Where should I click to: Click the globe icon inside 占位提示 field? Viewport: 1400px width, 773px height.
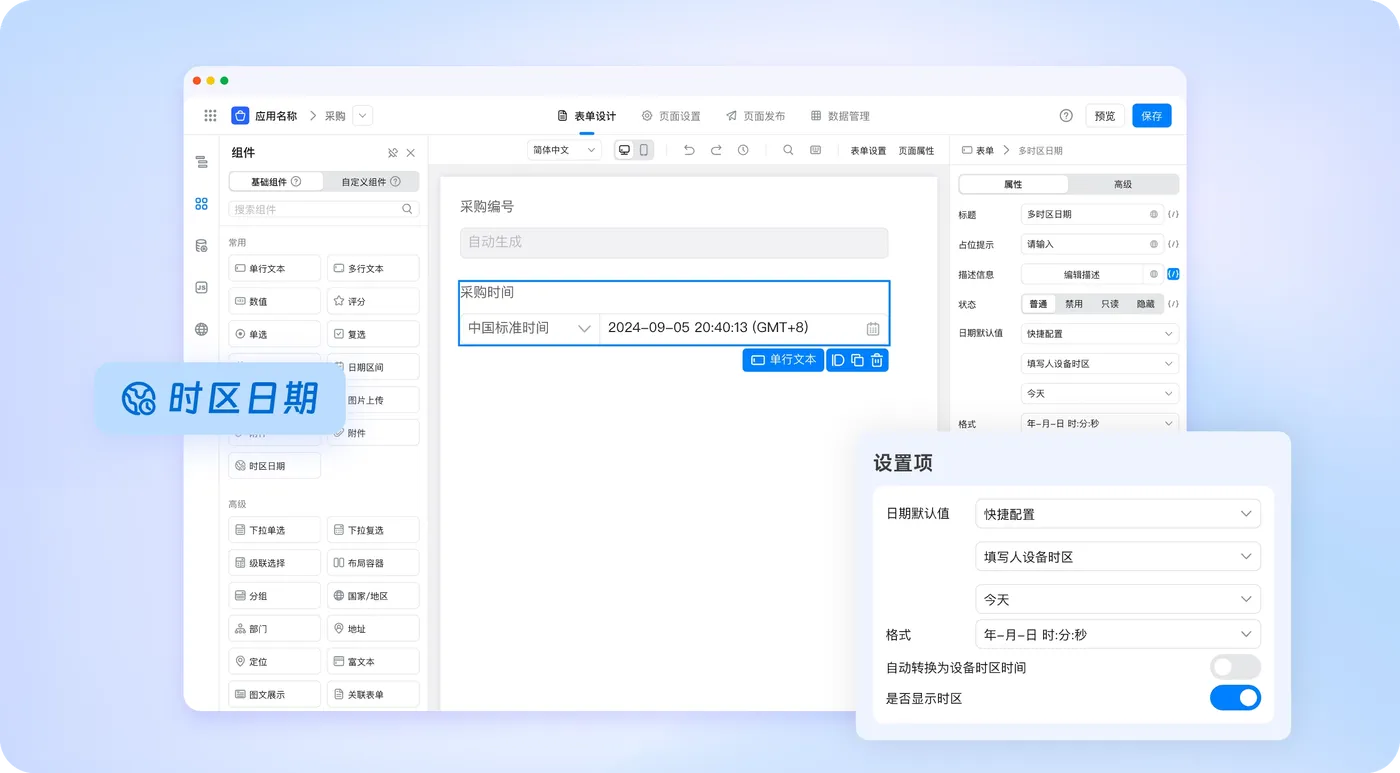[x=1153, y=244]
